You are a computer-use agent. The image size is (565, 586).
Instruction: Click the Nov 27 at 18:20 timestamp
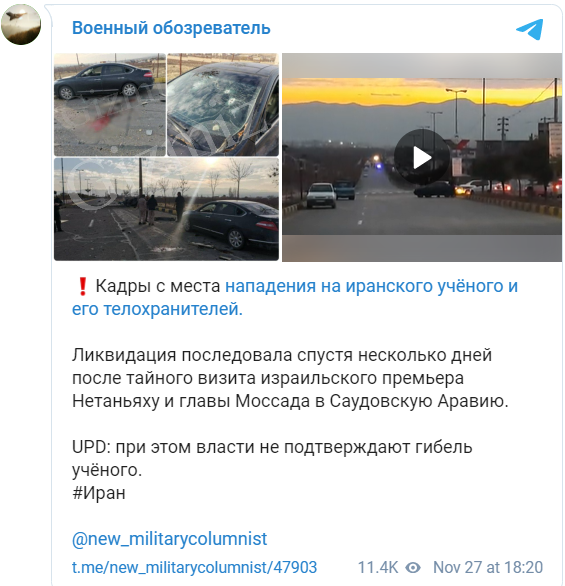(488, 568)
